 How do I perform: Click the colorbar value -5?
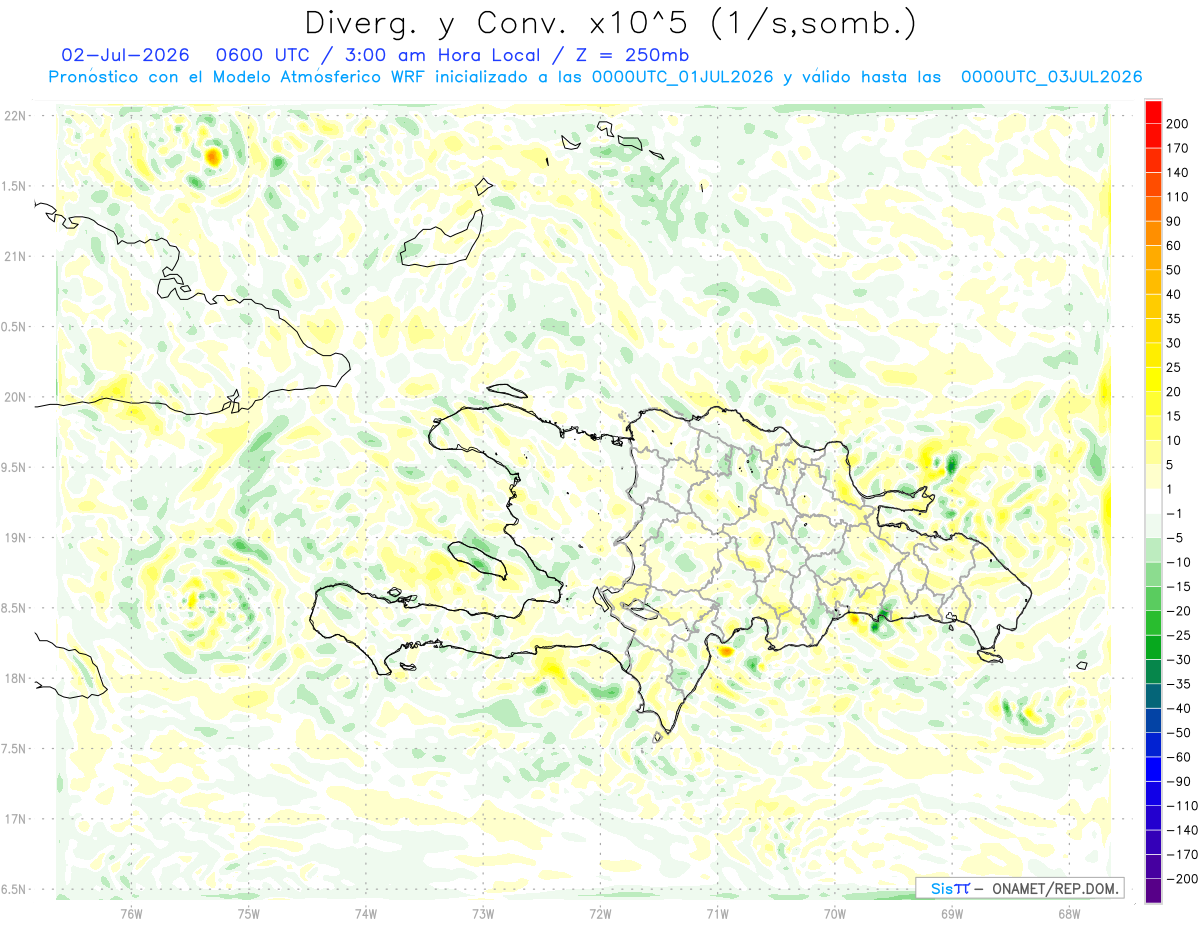click(1175, 537)
